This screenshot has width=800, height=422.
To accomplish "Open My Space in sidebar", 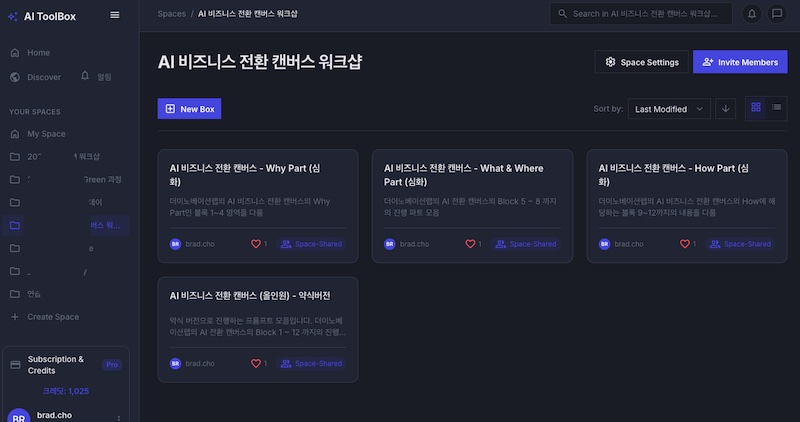I will point(46,133).
